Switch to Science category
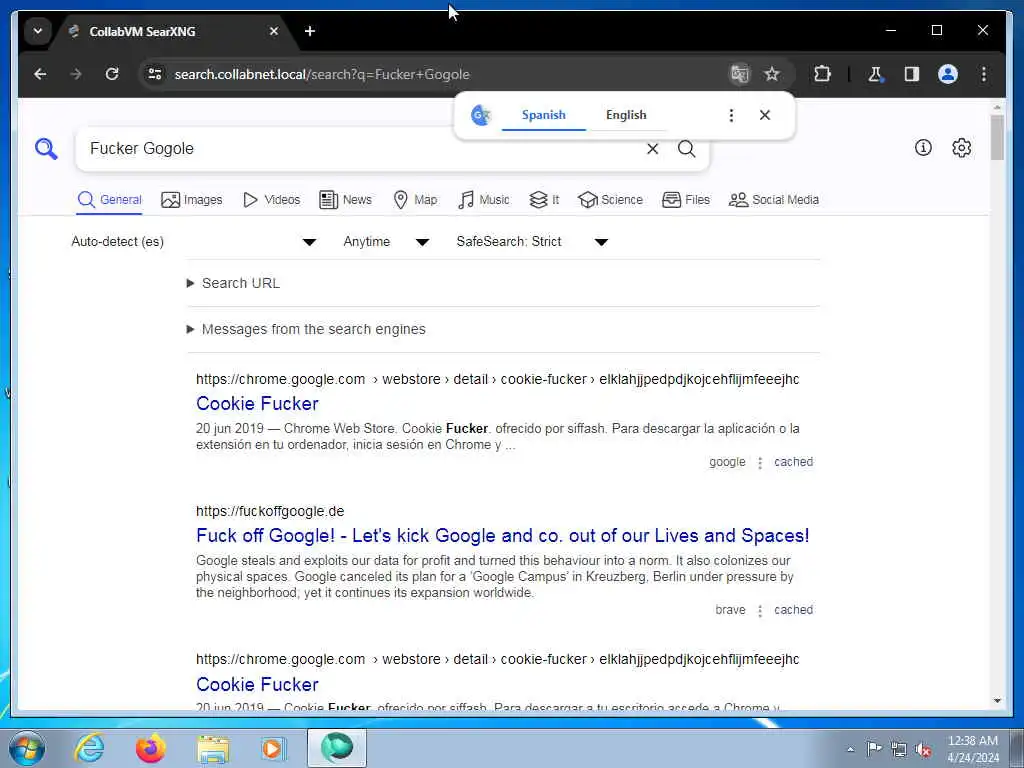 point(611,200)
